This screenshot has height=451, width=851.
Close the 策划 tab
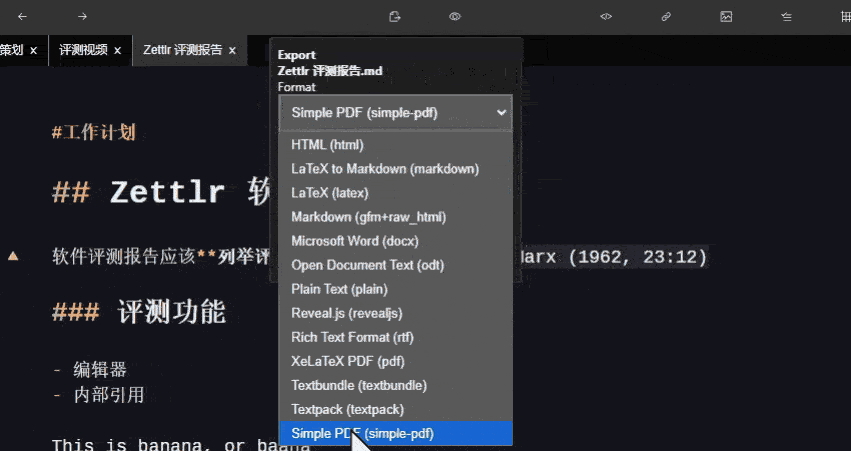click(x=34, y=50)
